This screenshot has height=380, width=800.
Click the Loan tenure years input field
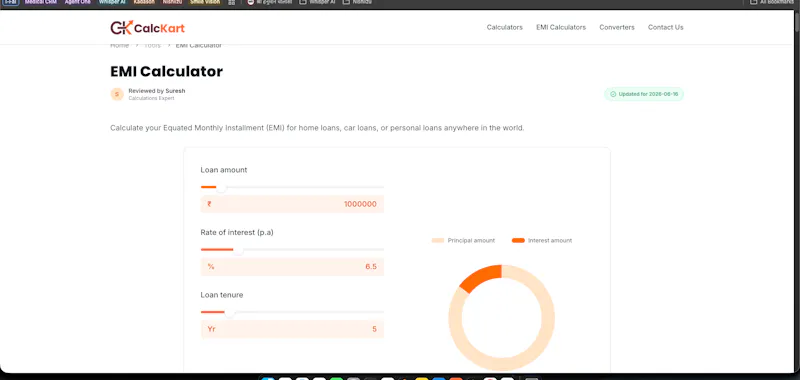pyautogui.click(x=292, y=329)
